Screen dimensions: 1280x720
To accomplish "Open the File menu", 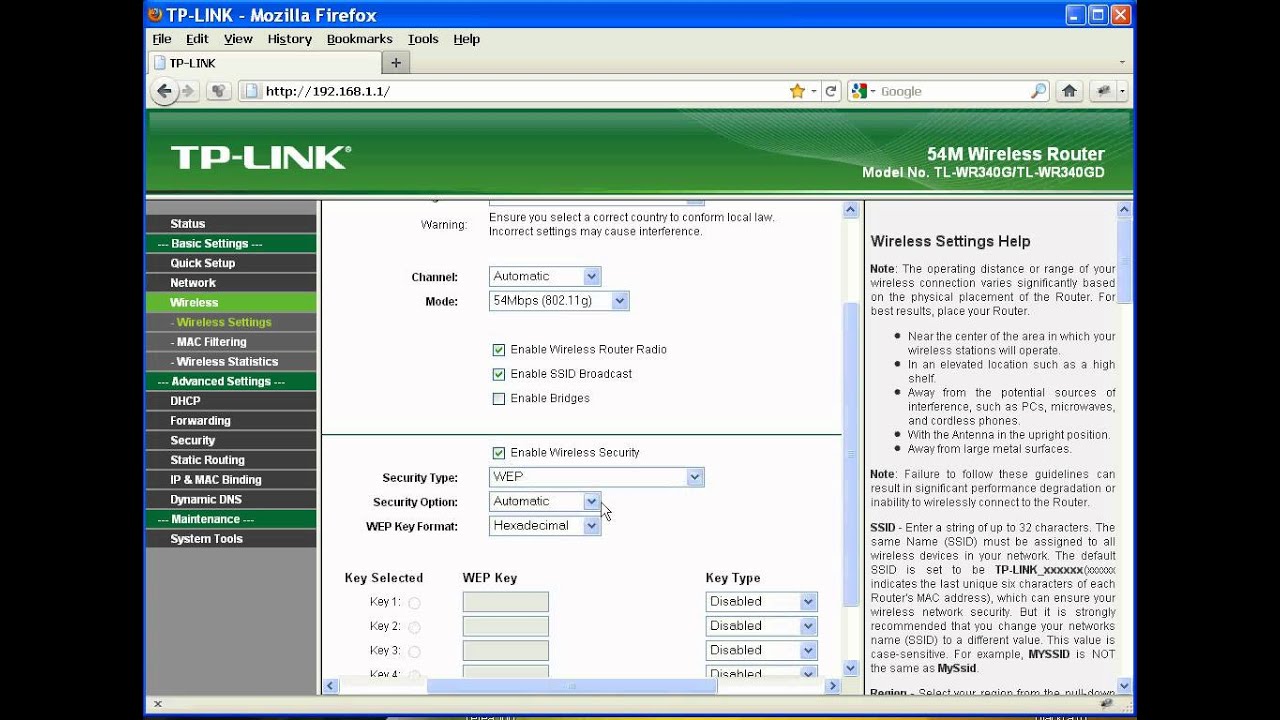I will [161, 39].
